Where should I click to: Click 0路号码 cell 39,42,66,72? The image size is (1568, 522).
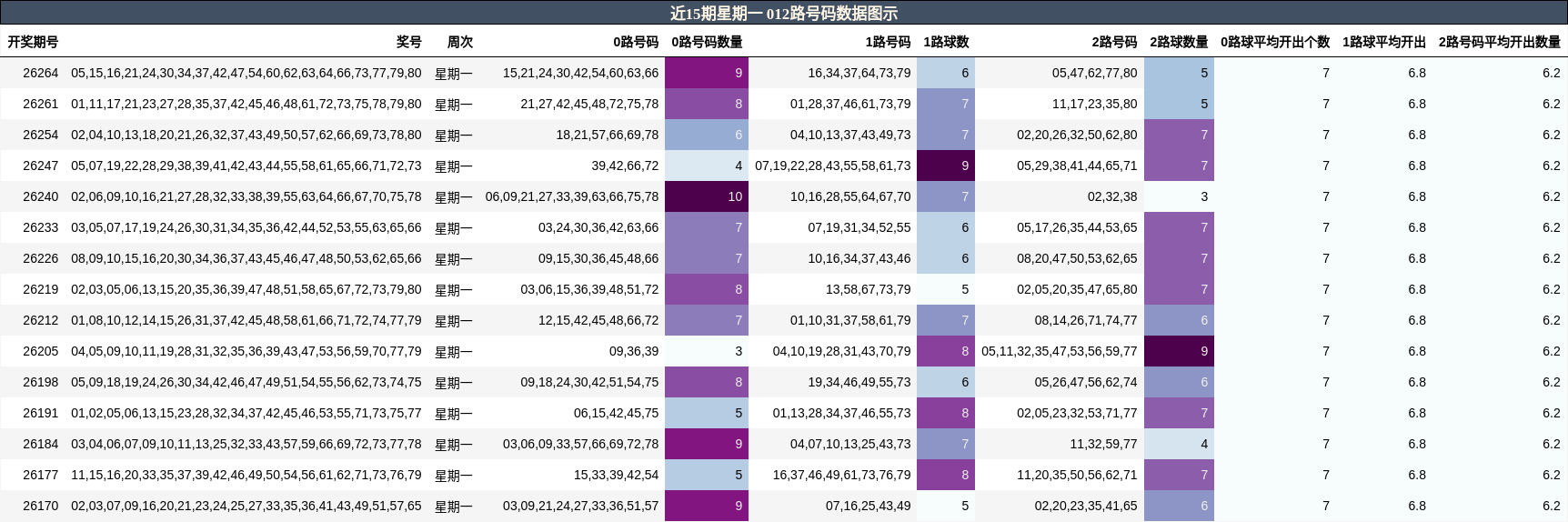[625, 166]
